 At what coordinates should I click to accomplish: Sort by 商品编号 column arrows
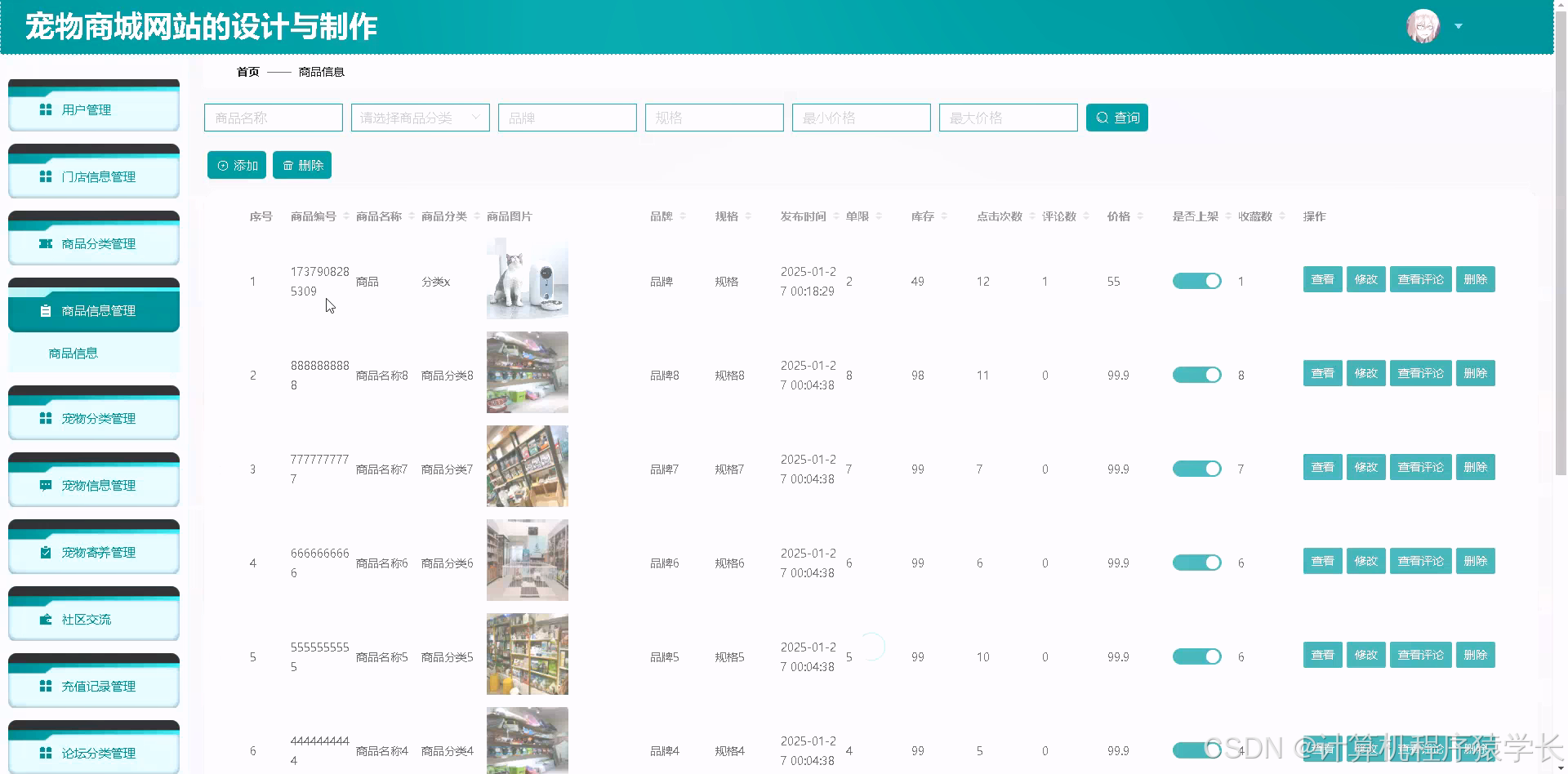(x=346, y=216)
